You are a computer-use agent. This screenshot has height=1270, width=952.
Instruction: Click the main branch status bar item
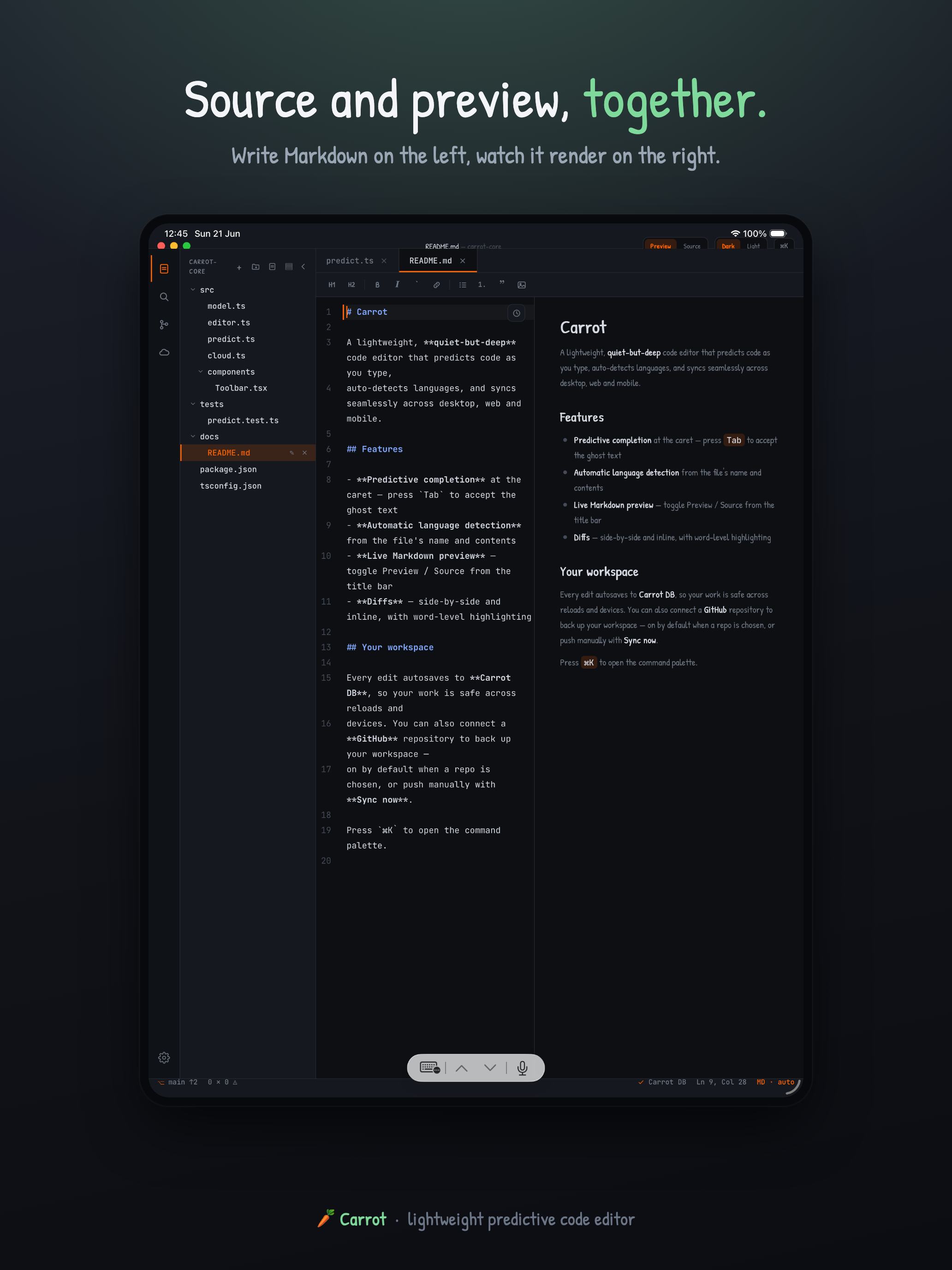(178, 1082)
